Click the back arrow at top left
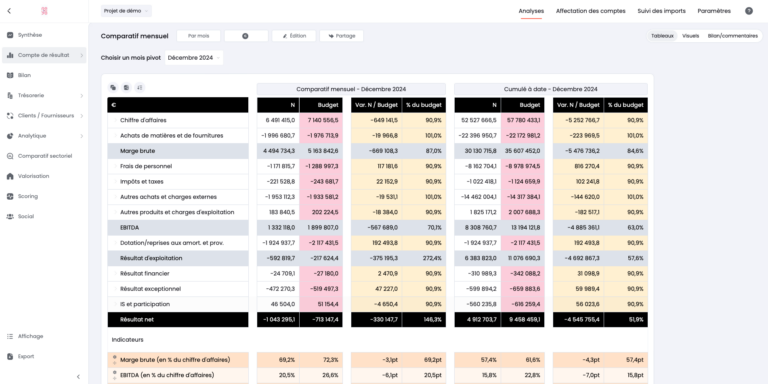This screenshot has width=768, height=384. [9, 11]
